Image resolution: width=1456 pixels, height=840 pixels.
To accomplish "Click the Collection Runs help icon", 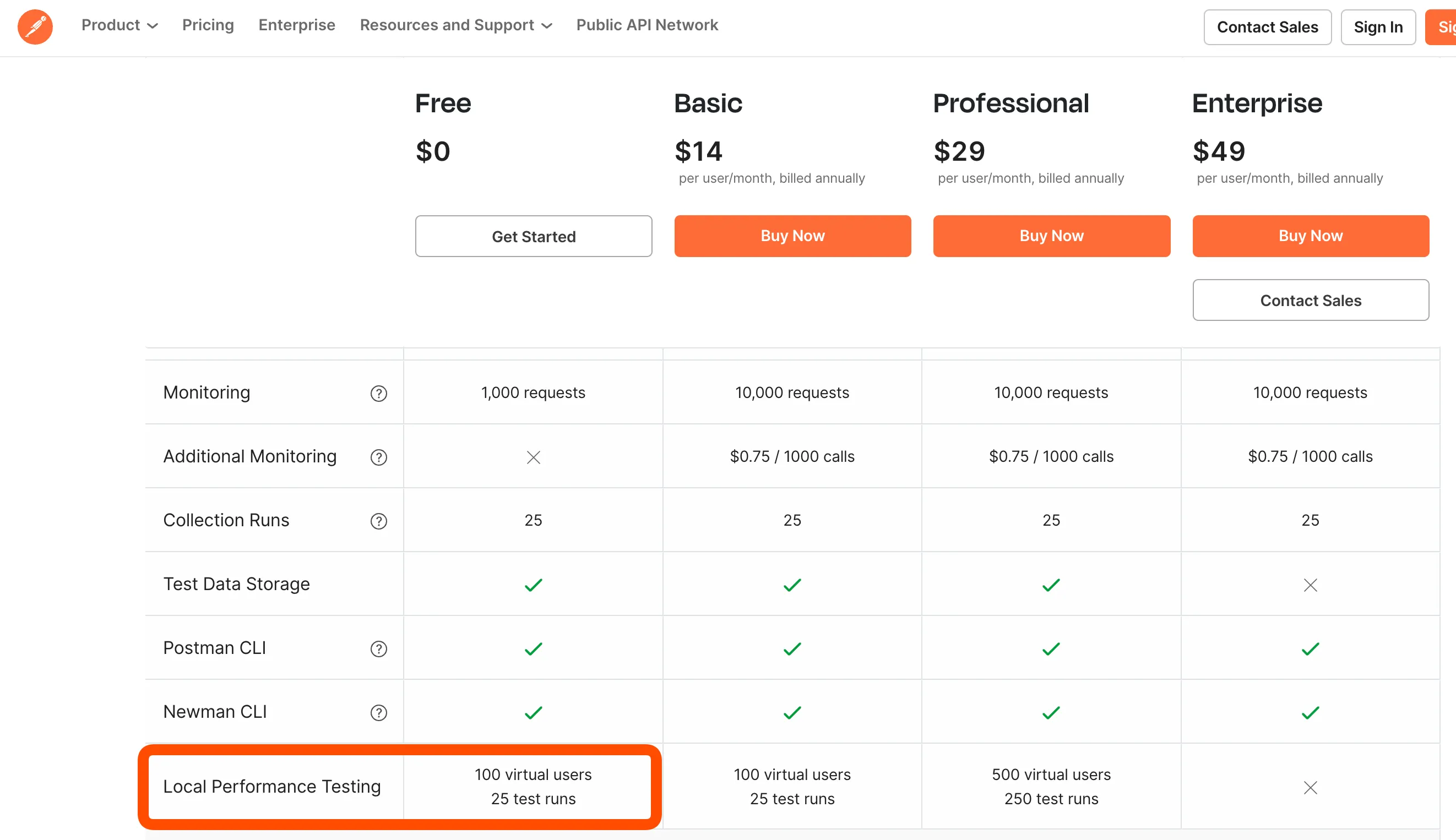I will (x=378, y=521).
